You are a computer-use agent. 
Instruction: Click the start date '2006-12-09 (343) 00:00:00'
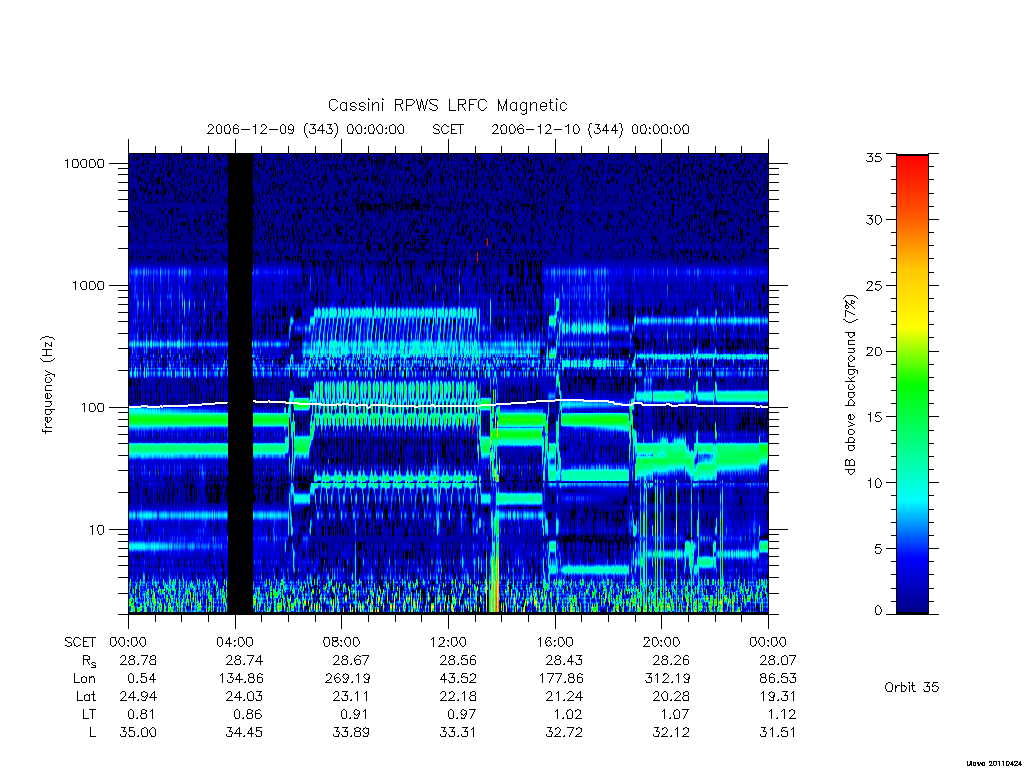(x=306, y=129)
